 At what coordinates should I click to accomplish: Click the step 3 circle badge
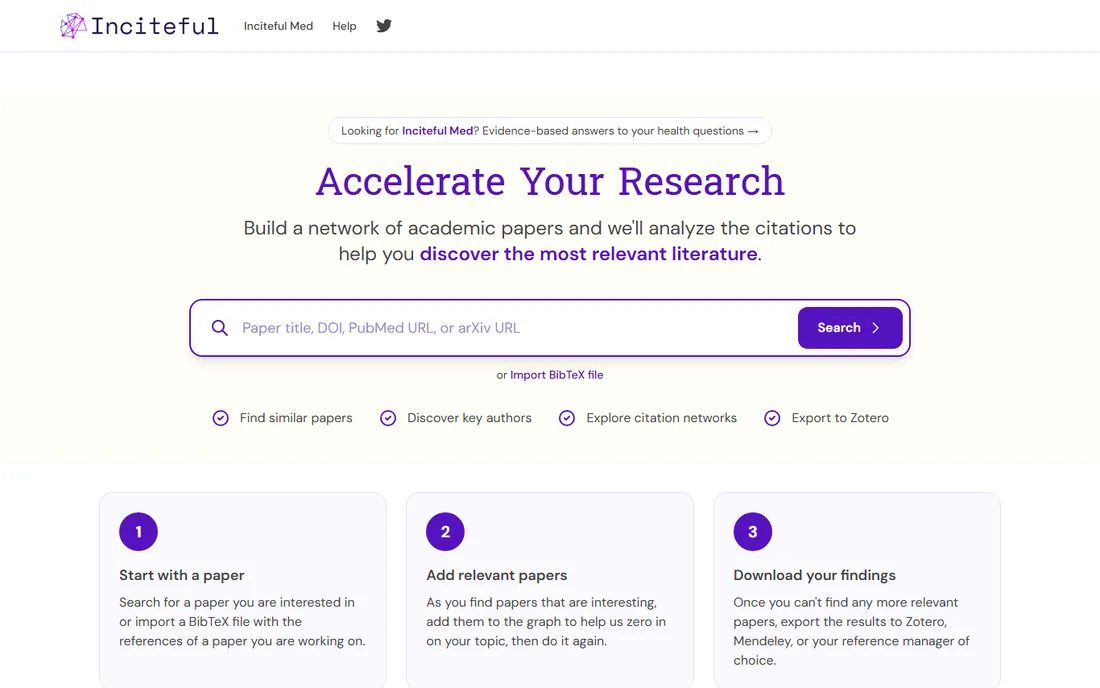(x=753, y=532)
